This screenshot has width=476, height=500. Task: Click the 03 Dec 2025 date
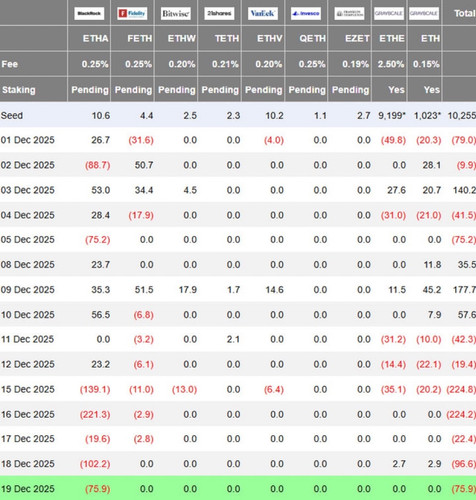point(27,190)
